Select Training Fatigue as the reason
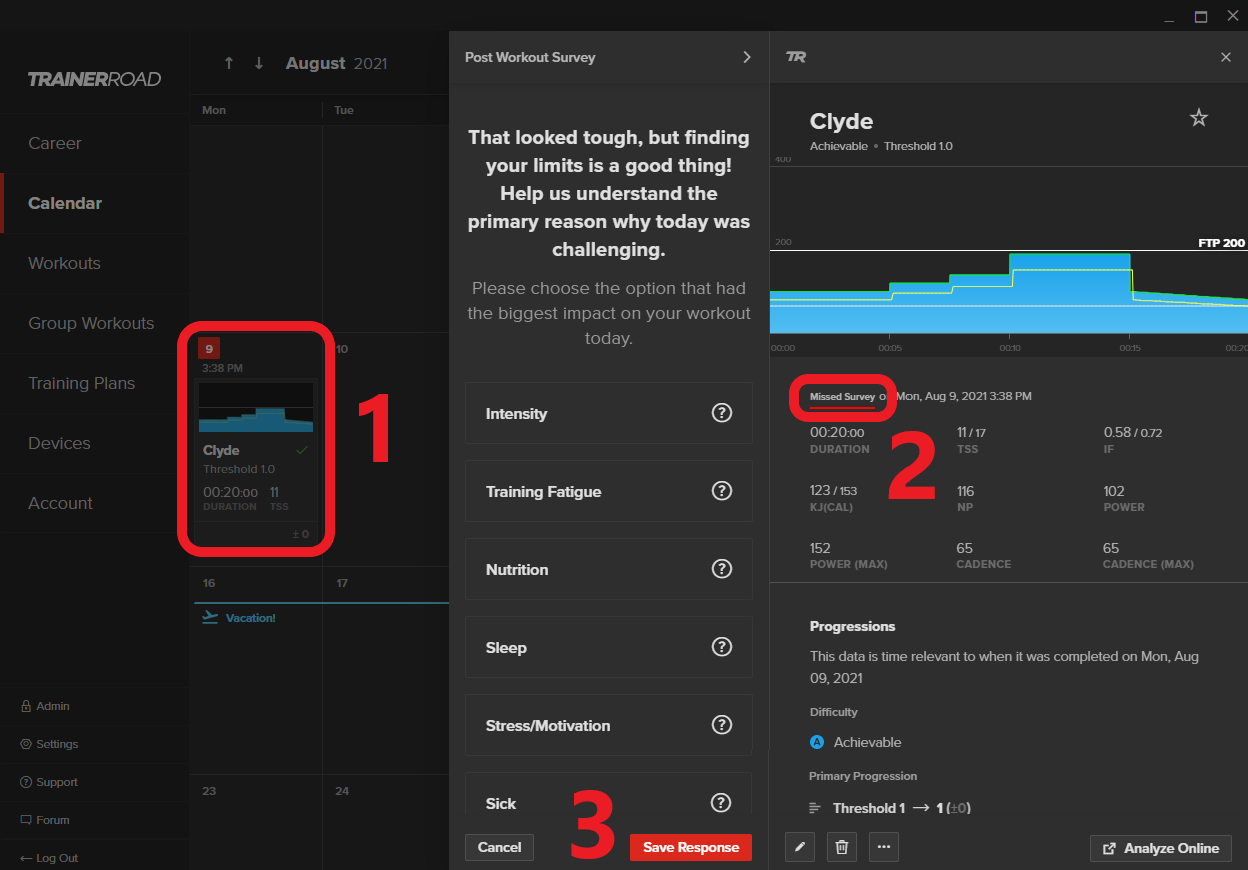The height and width of the screenshot is (870, 1248). pos(609,491)
